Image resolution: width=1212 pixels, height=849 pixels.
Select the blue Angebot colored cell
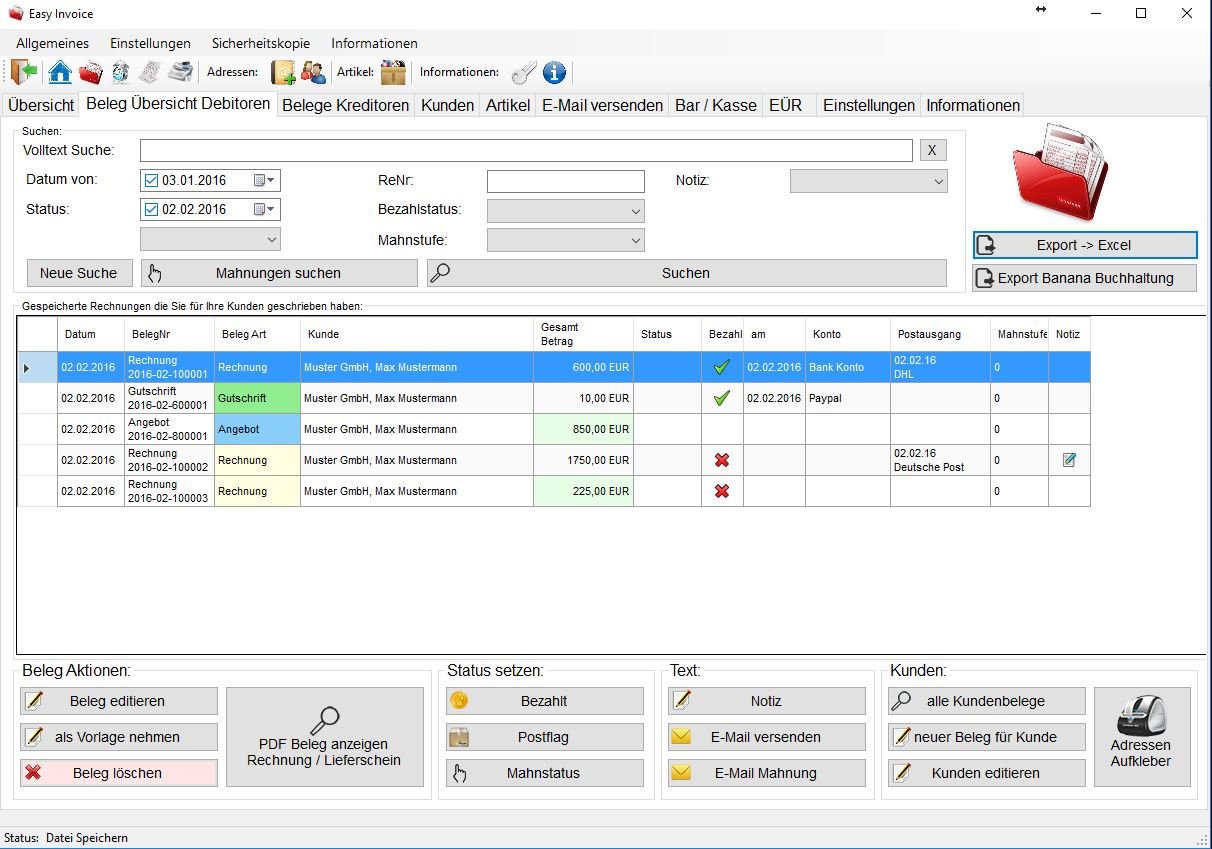[257, 429]
